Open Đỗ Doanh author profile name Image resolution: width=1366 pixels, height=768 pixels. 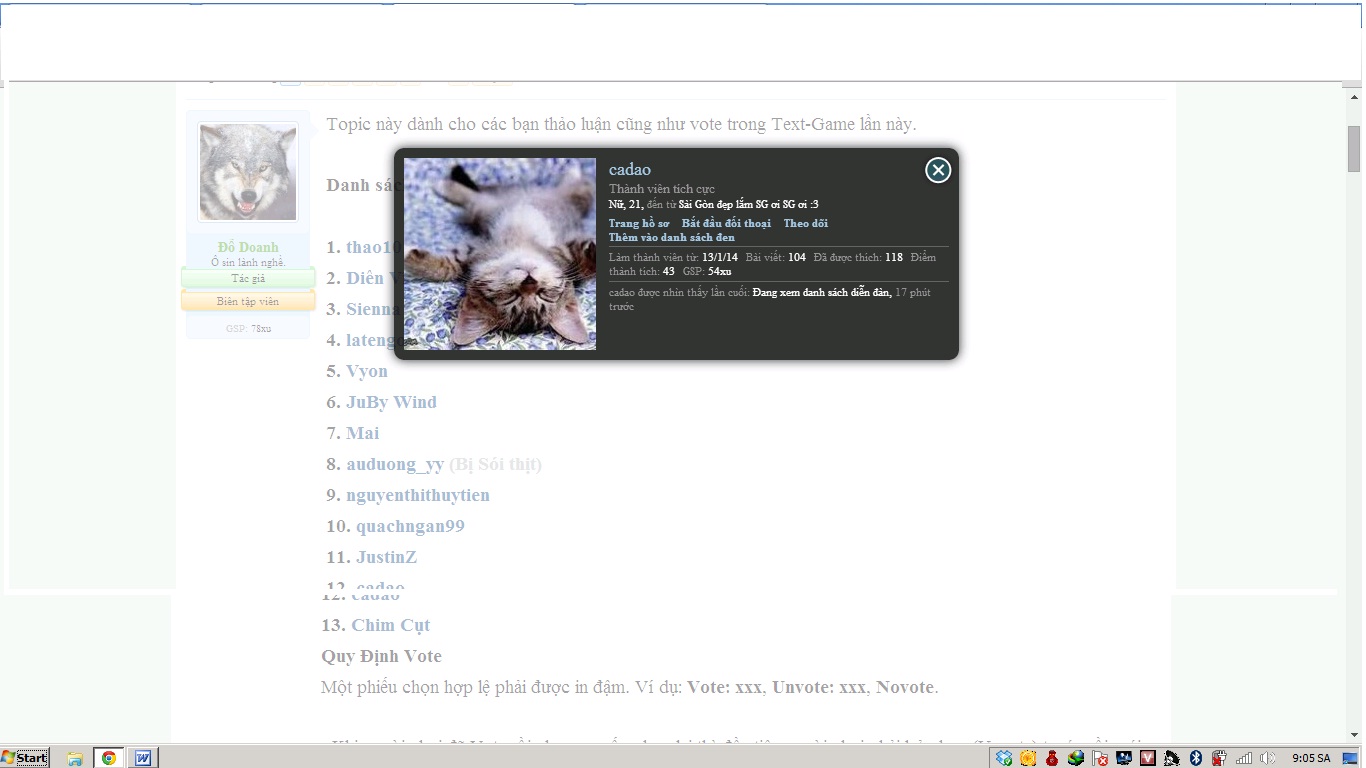pyautogui.click(x=248, y=247)
